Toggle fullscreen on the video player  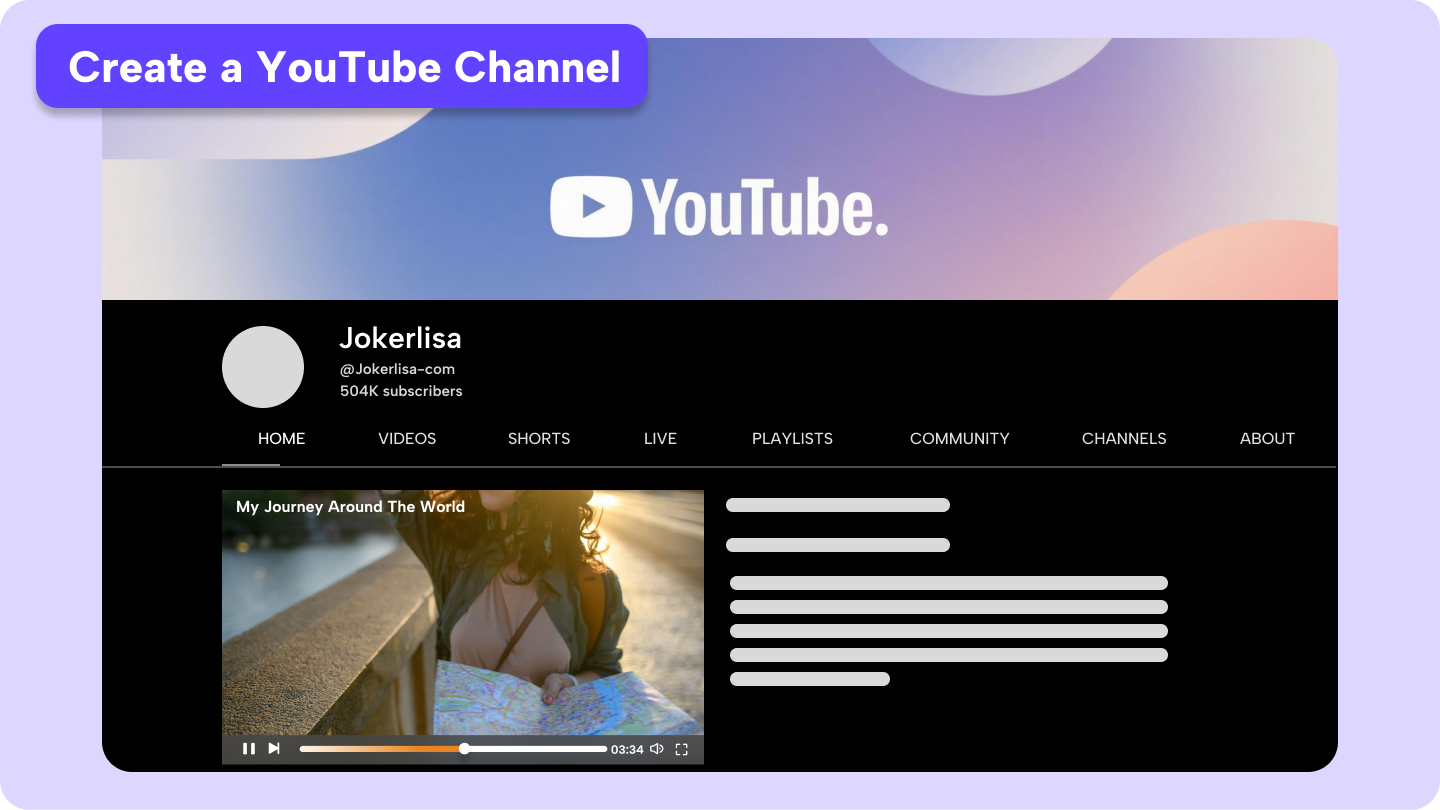(682, 748)
